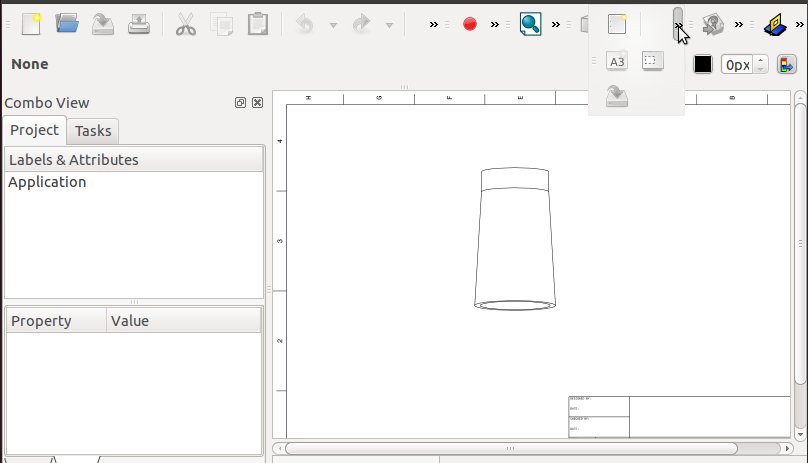Viewport: 808px width, 463px height.
Task: Open the undo history dropdown arrow
Action: click(333, 25)
